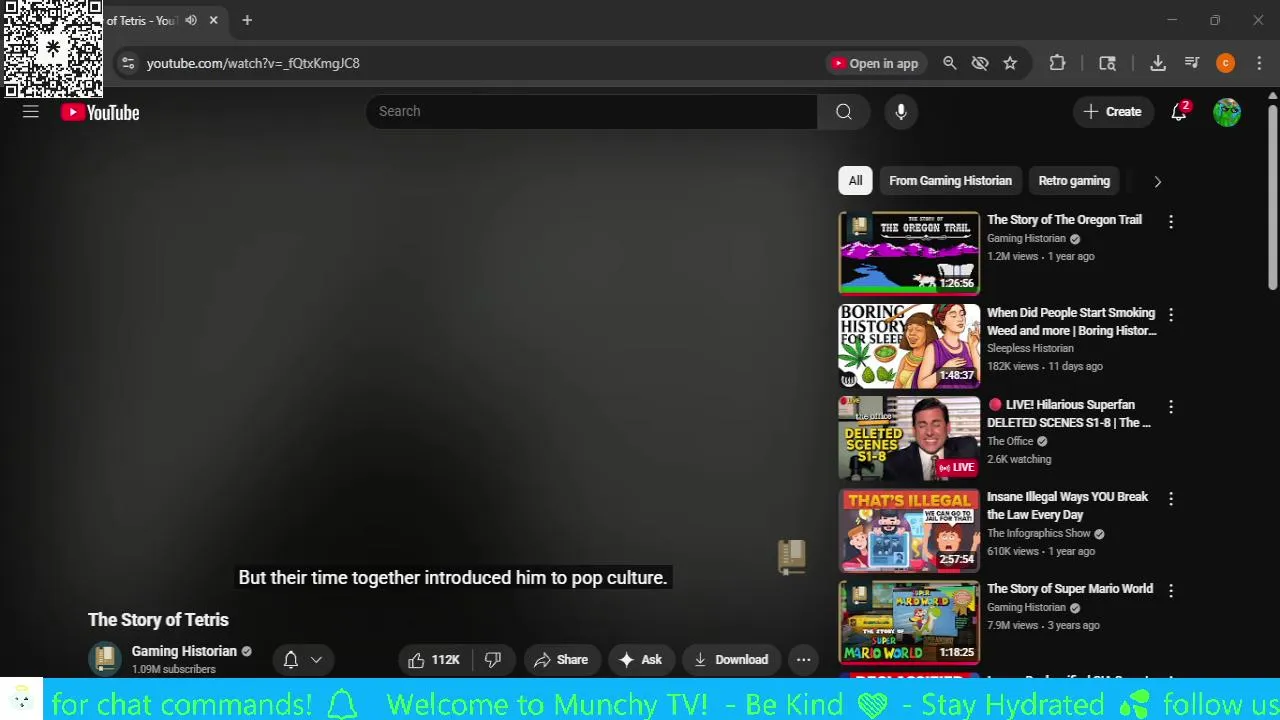This screenshot has width=1280, height=720.
Task: Expand the subscription notification chevron dropdown
Action: coord(316,659)
